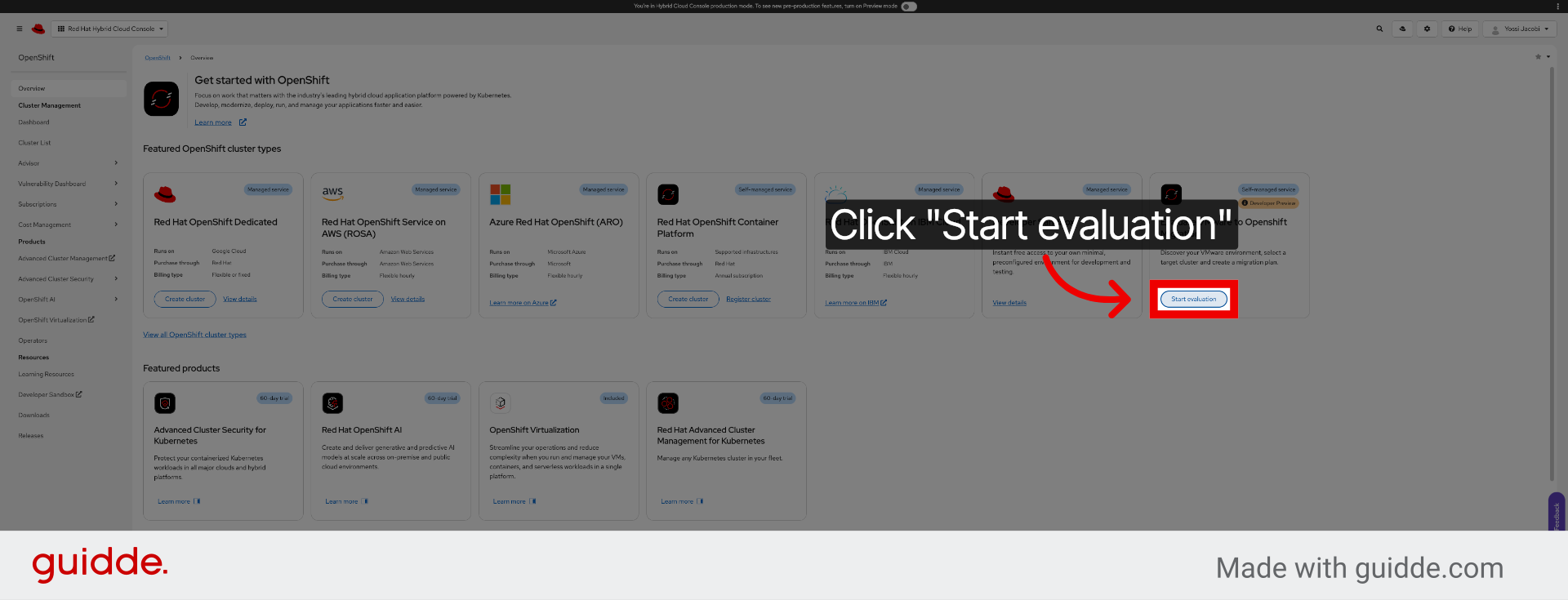Click the Register cluster link

(748, 299)
